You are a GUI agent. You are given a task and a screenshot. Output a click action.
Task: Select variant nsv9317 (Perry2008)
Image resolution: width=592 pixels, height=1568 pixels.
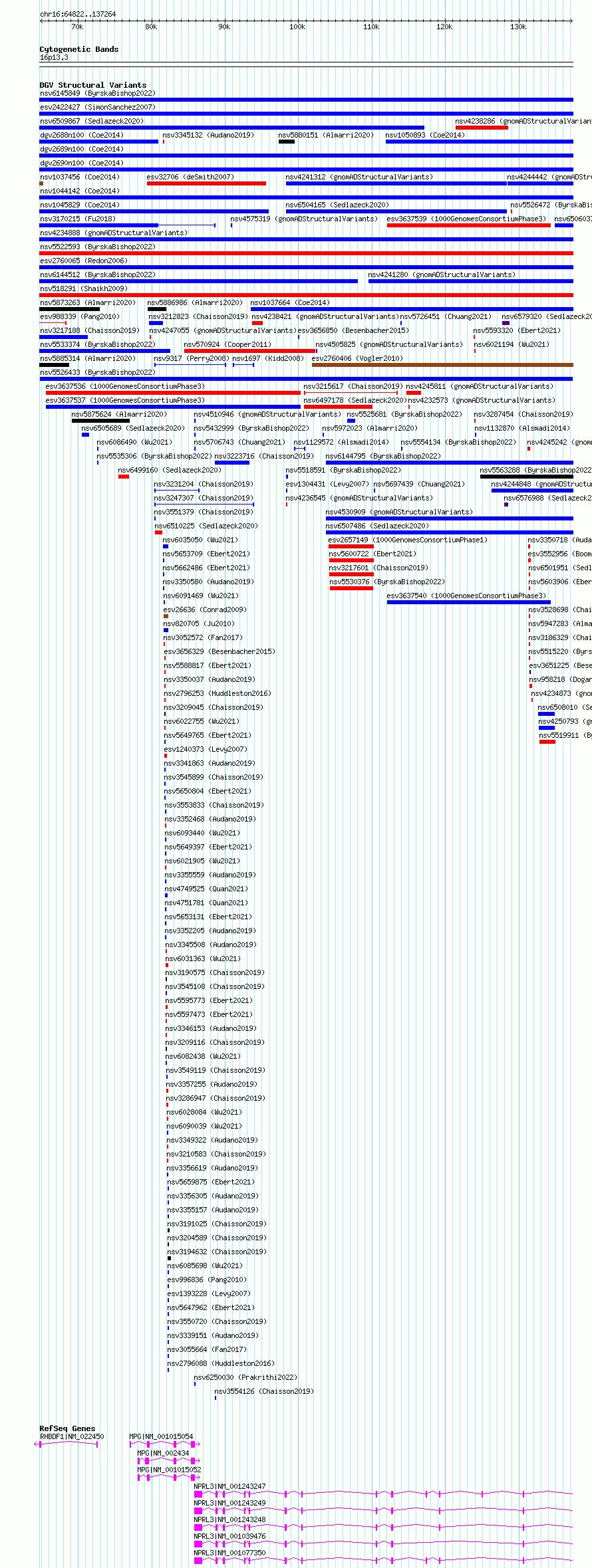point(191,358)
